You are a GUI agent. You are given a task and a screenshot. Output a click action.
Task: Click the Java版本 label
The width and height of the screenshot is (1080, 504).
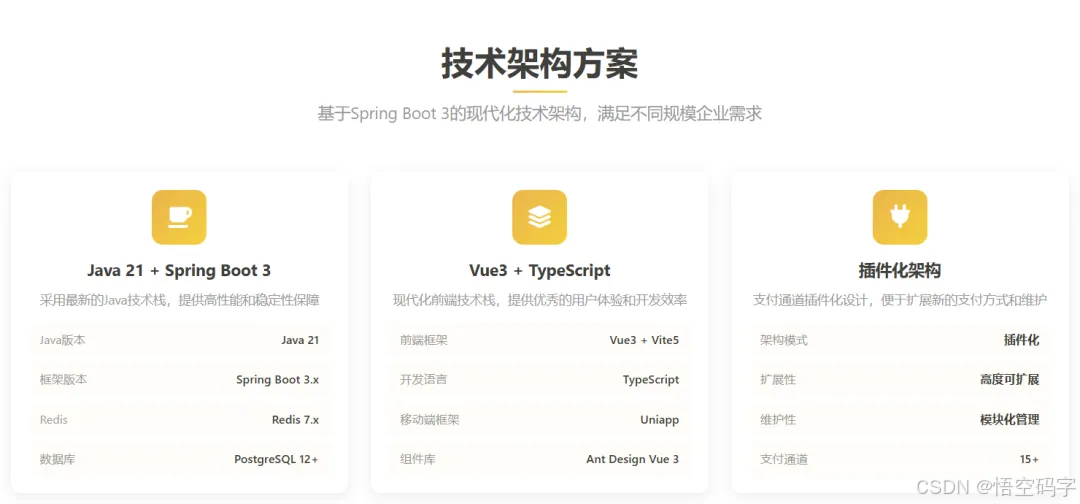tap(63, 339)
